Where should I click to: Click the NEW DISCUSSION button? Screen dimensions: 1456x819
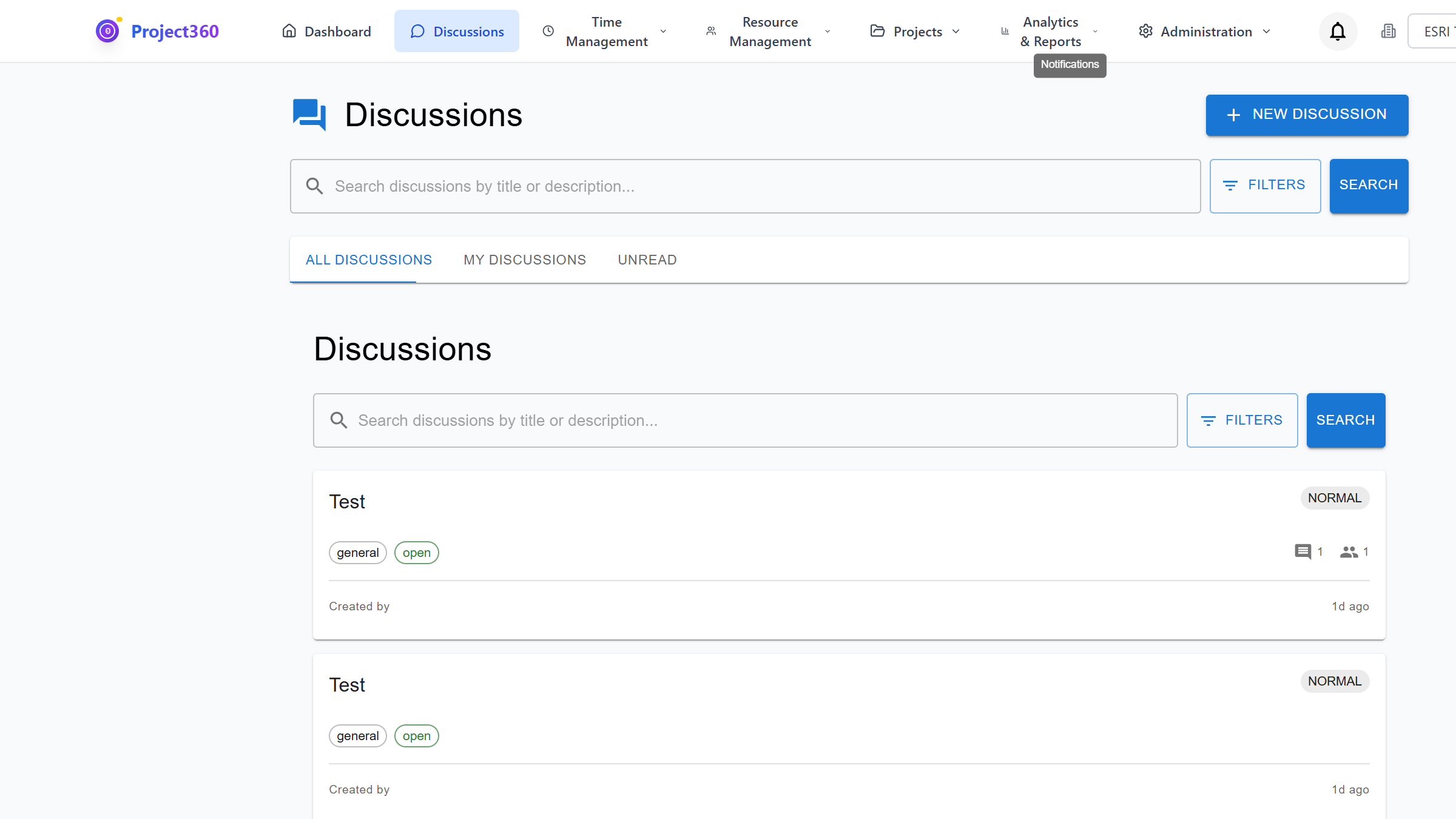pos(1307,115)
